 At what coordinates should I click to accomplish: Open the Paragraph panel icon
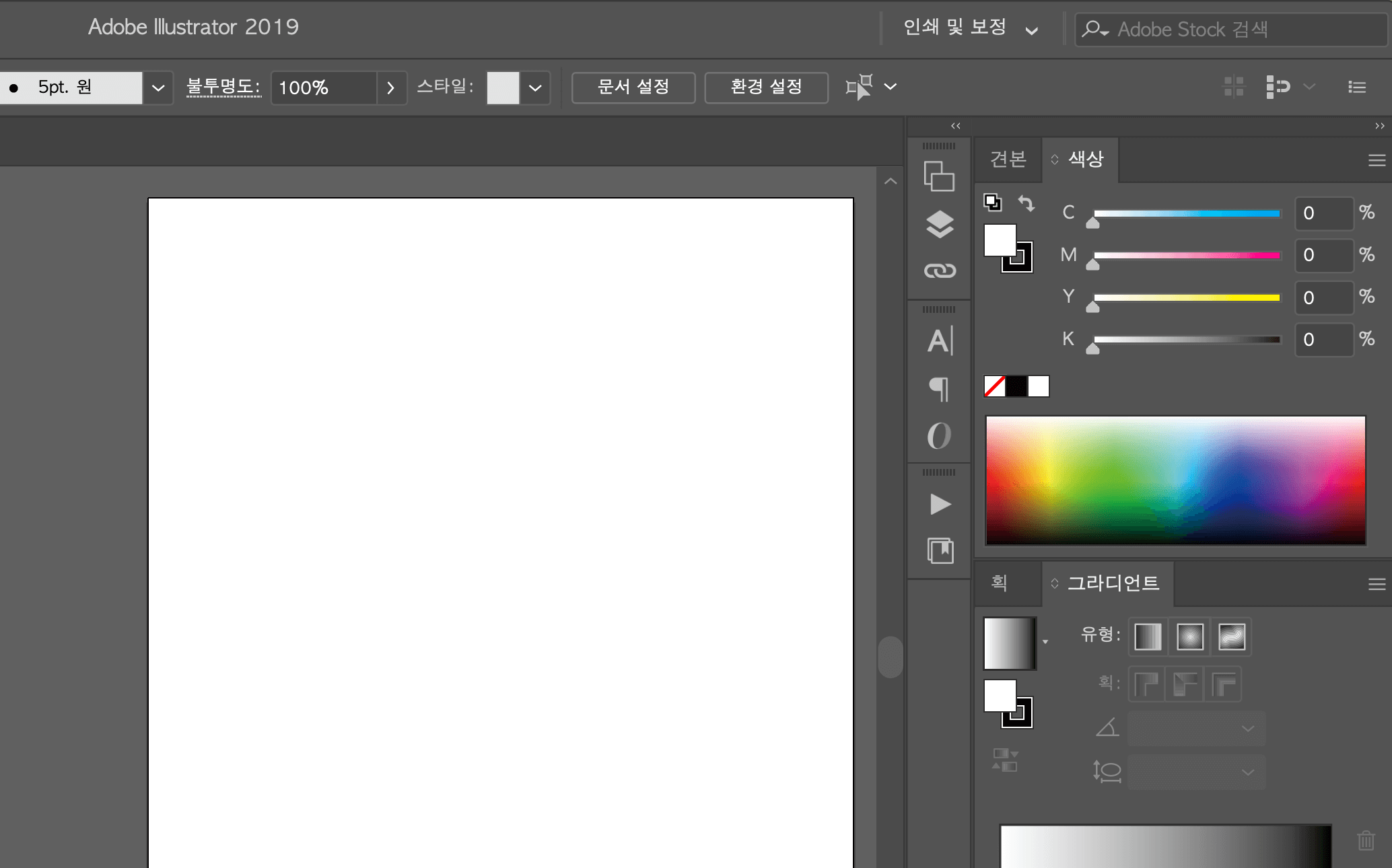940,388
